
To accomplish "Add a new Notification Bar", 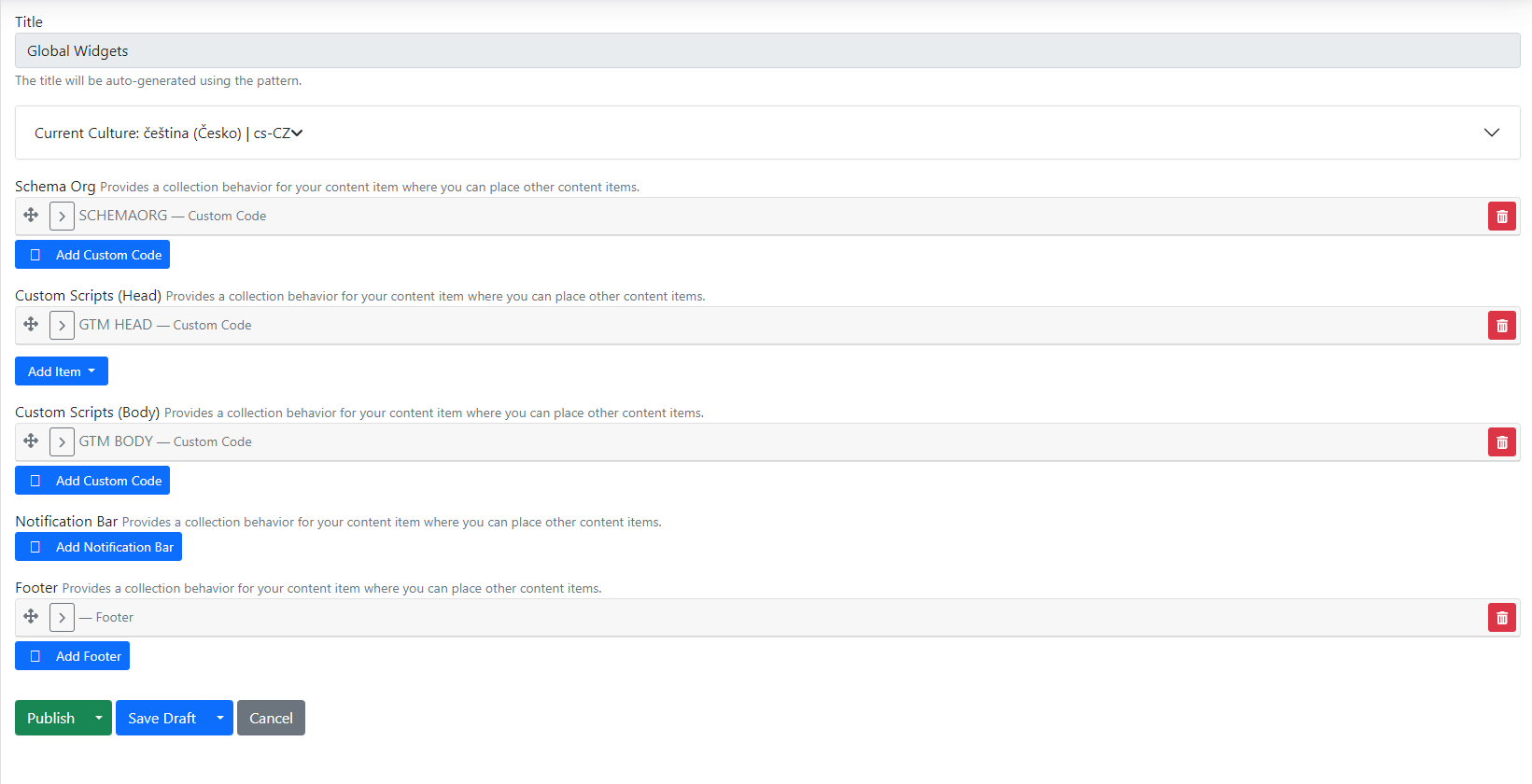I will pyautogui.click(x=99, y=547).
